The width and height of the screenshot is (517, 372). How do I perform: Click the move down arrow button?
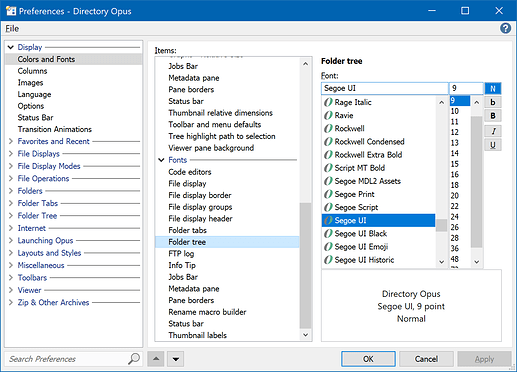[176, 359]
